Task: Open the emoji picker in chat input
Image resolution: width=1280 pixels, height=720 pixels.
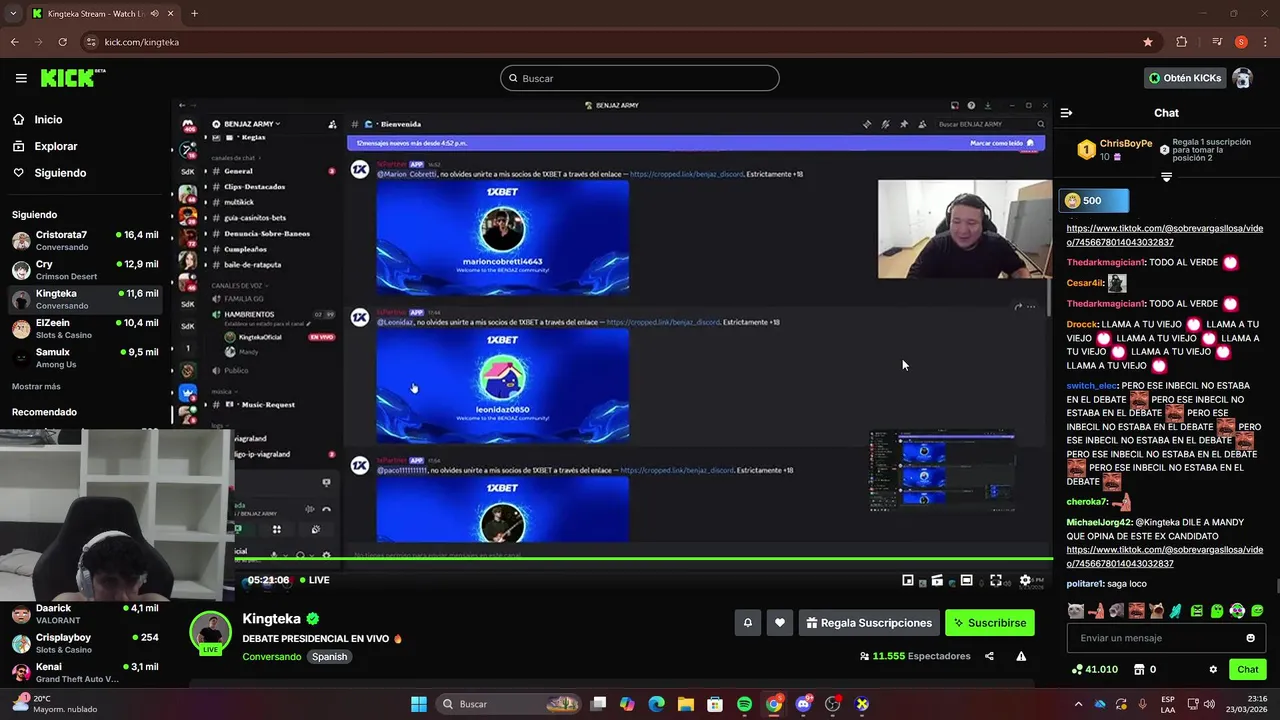Action: pos(1250,638)
